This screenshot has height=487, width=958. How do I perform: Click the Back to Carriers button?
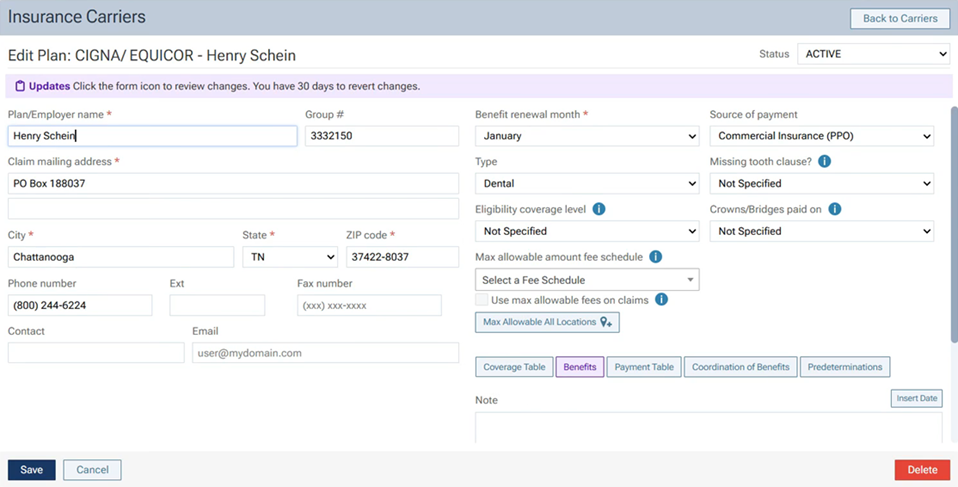click(899, 18)
